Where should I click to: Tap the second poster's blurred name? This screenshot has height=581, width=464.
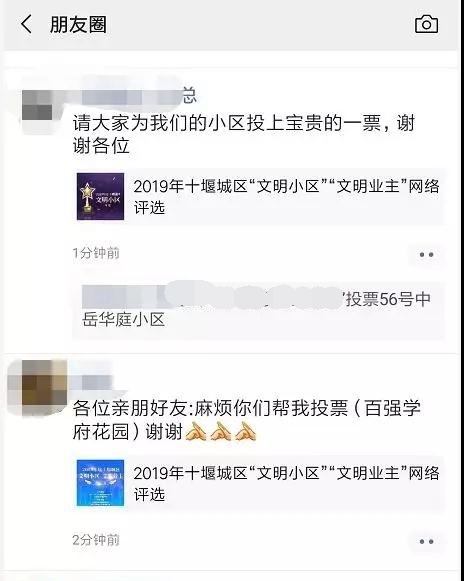click(94, 383)
